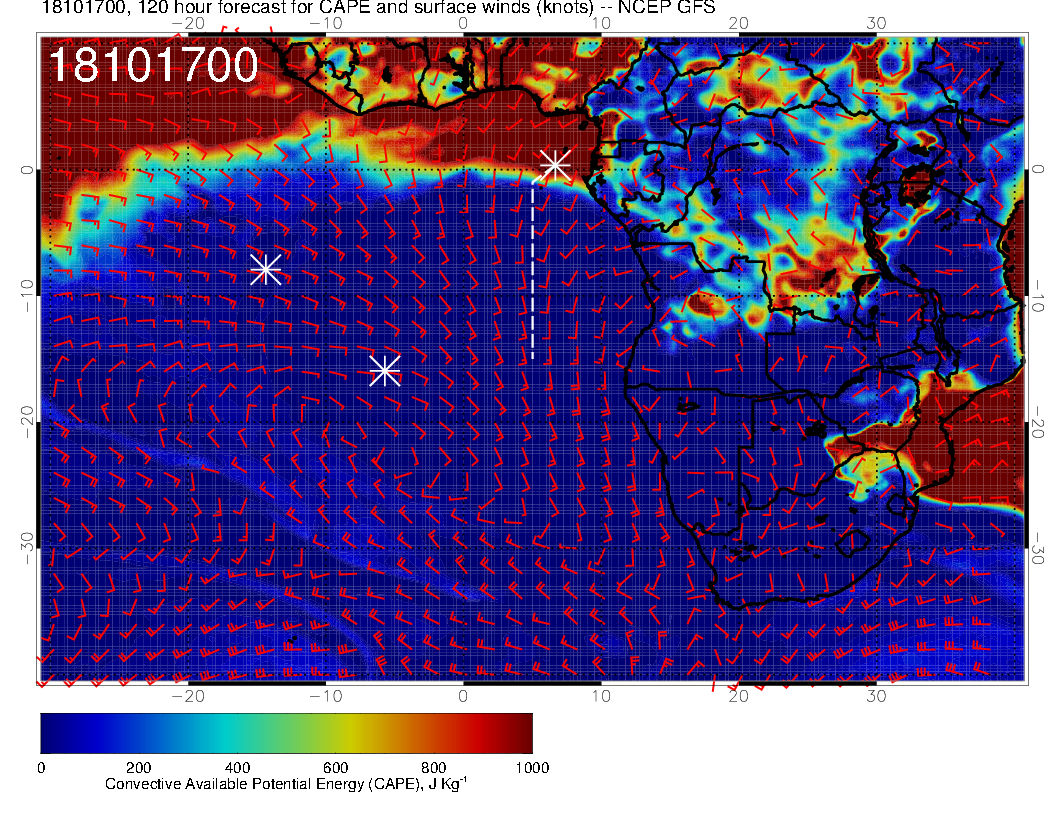The image size is (1056, 816).
Task: Click the large white timestamp 18101700
Action: pos(154,65)
